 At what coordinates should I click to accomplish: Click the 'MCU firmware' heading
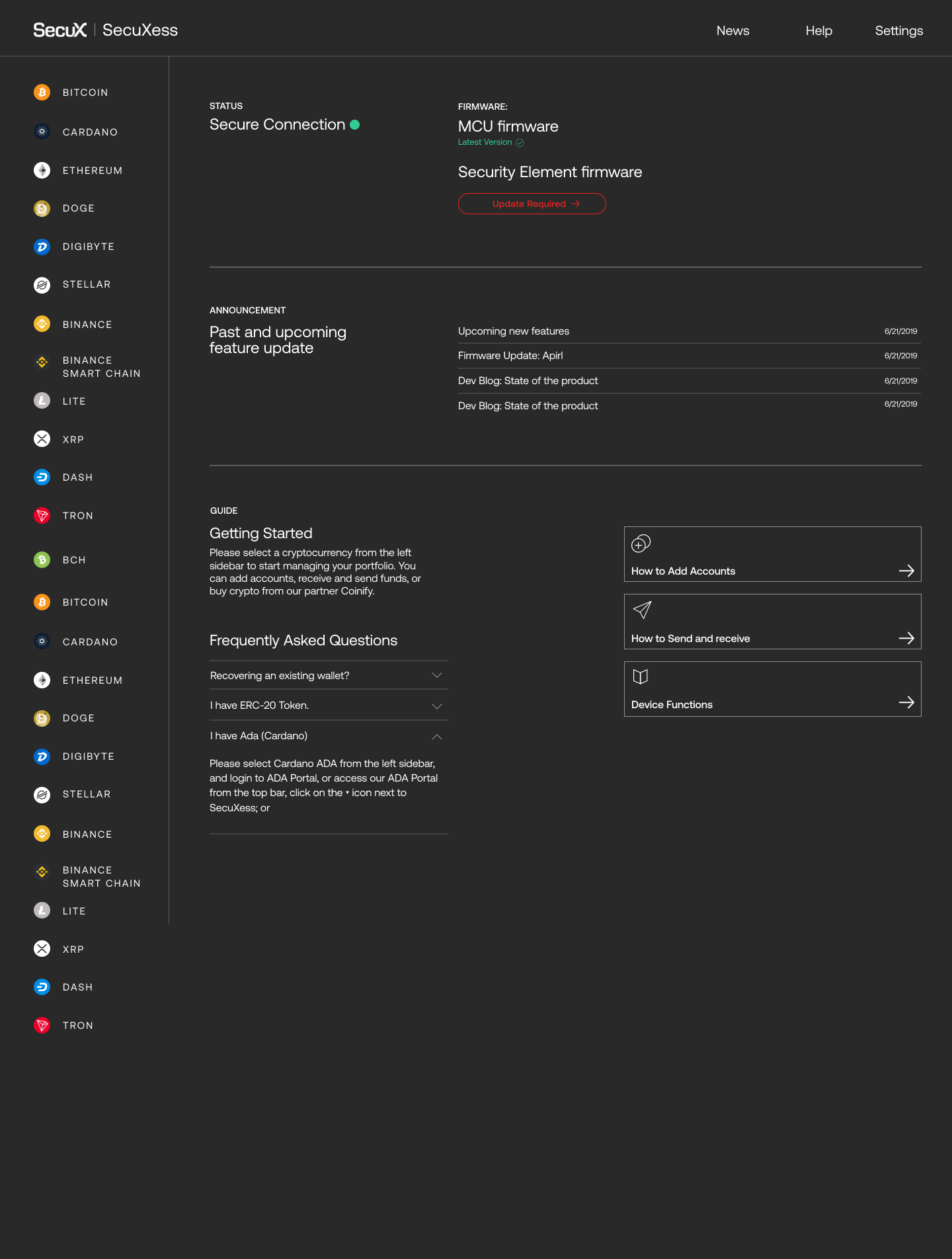508,126
